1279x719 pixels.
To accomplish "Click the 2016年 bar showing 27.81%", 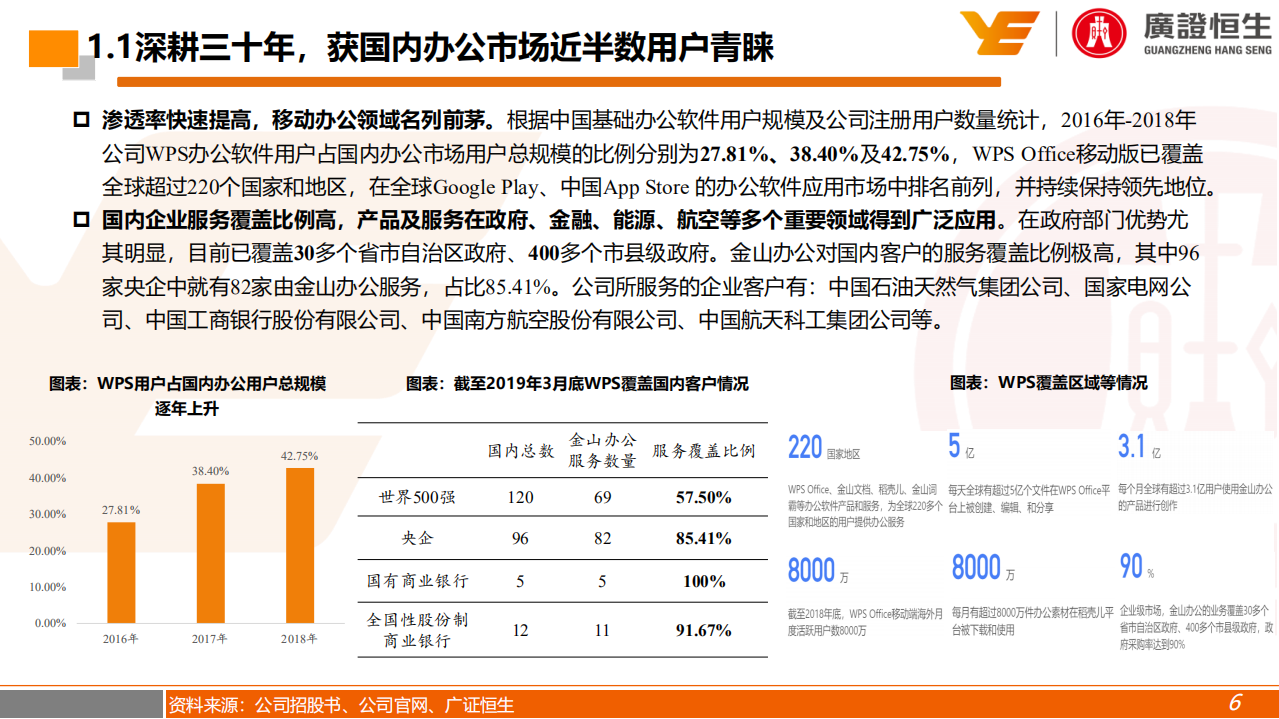I will [122, 573].
